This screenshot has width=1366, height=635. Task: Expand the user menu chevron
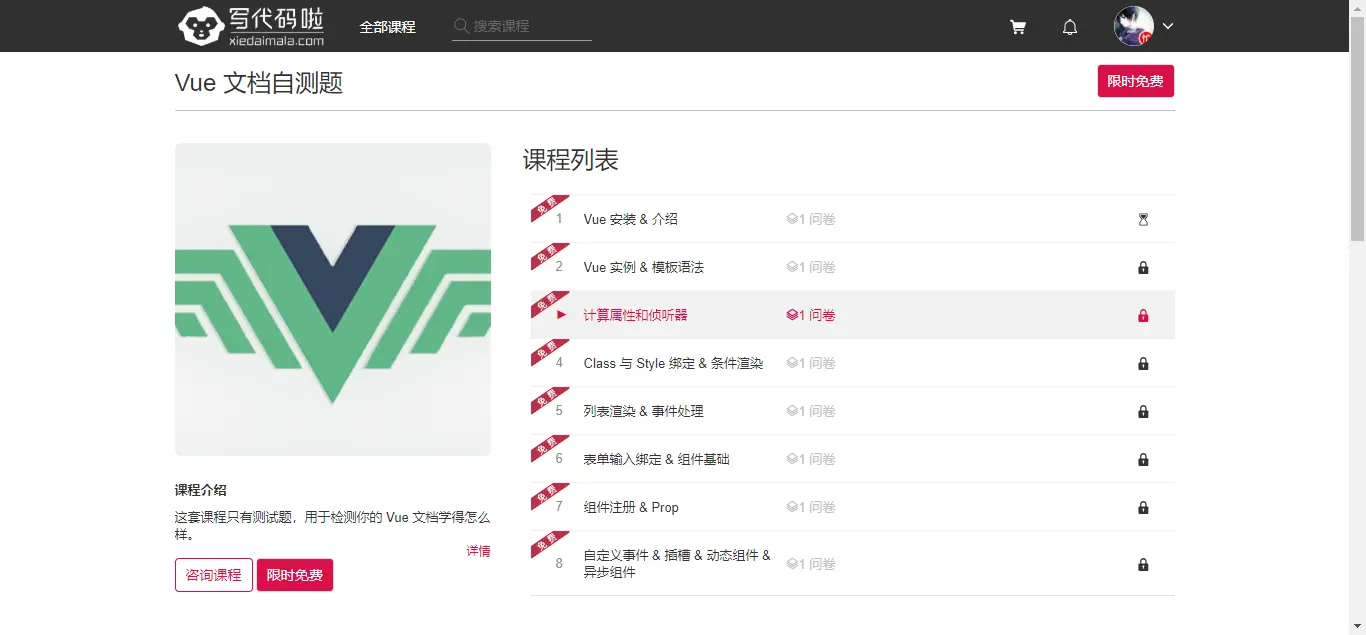pyautogui.click(x=1167, y=26)
